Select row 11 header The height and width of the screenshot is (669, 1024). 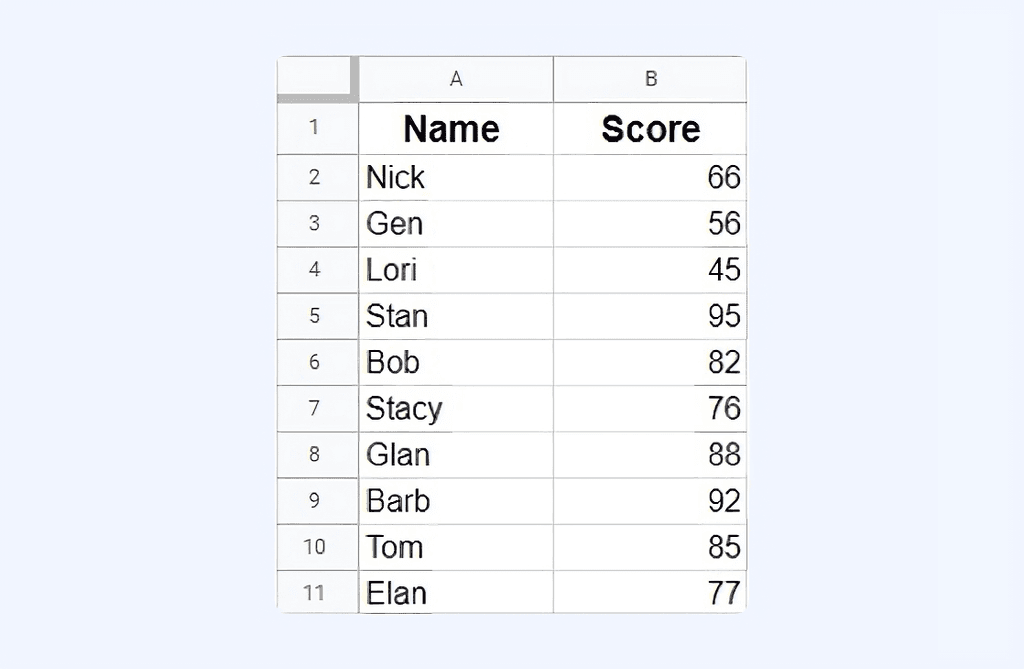pos(317,593)
